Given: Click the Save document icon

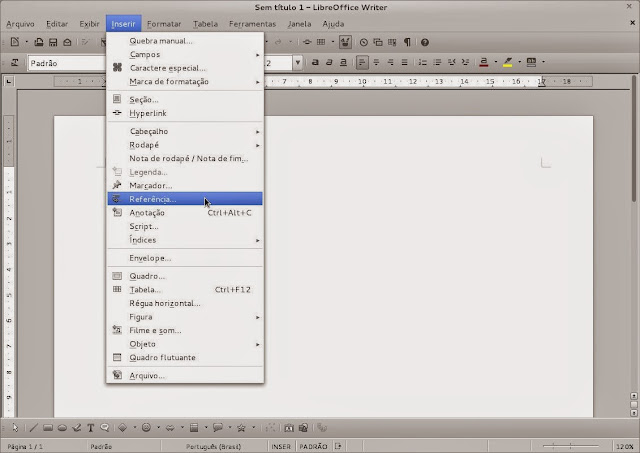Looking at the screenshot, I should (x=53, y=42).
